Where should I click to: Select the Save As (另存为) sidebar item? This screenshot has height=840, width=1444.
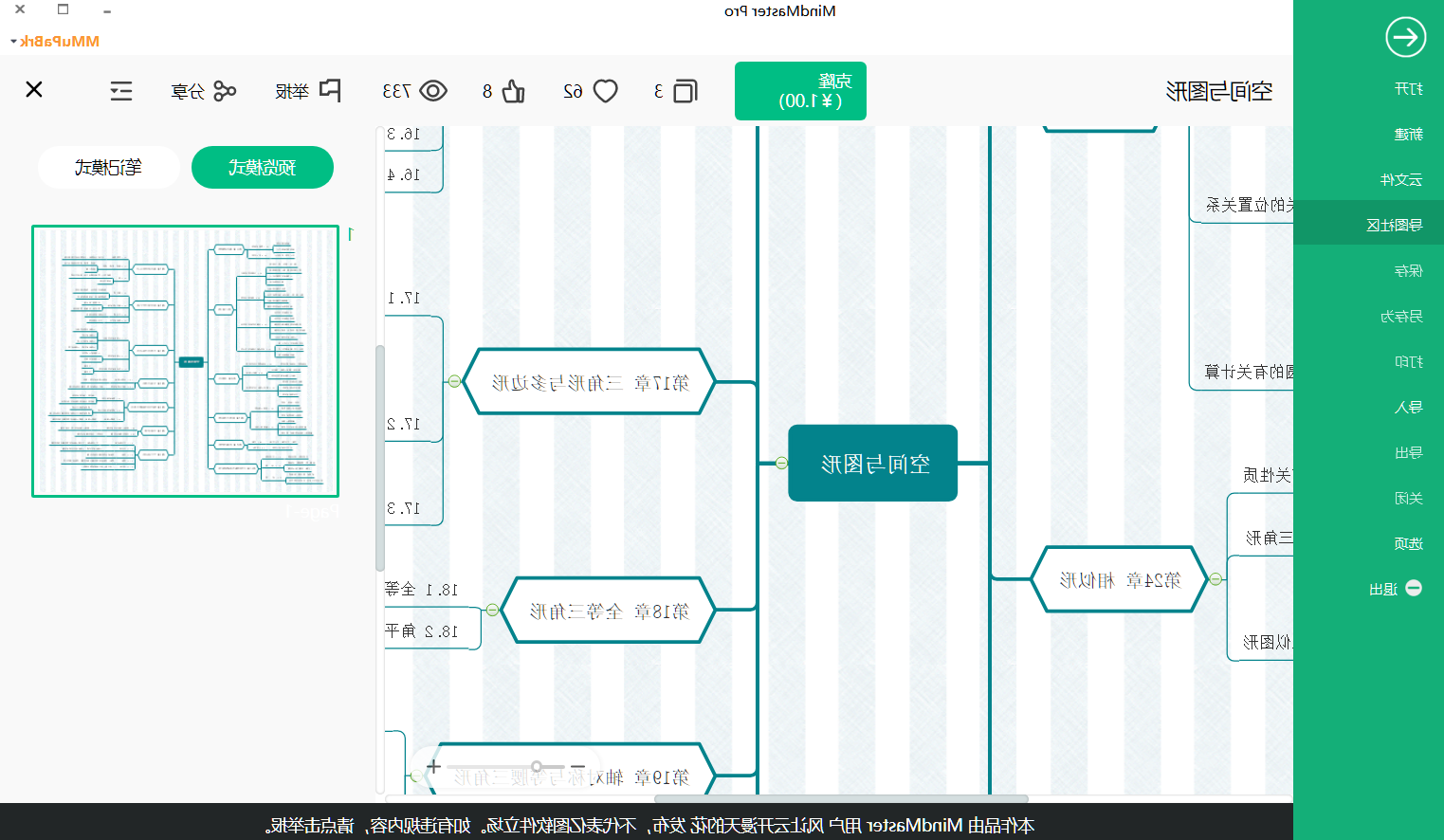tap(1401, 316)
